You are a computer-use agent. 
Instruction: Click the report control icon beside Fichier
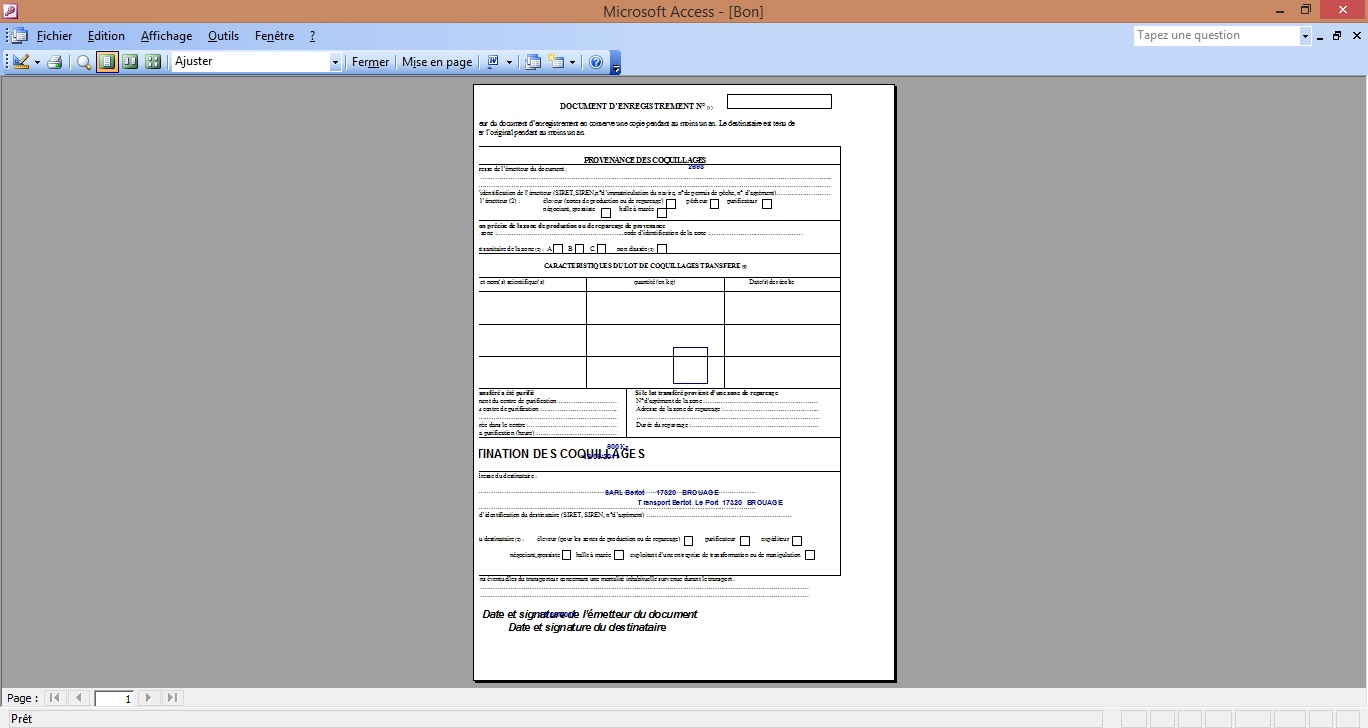(19, 36)
